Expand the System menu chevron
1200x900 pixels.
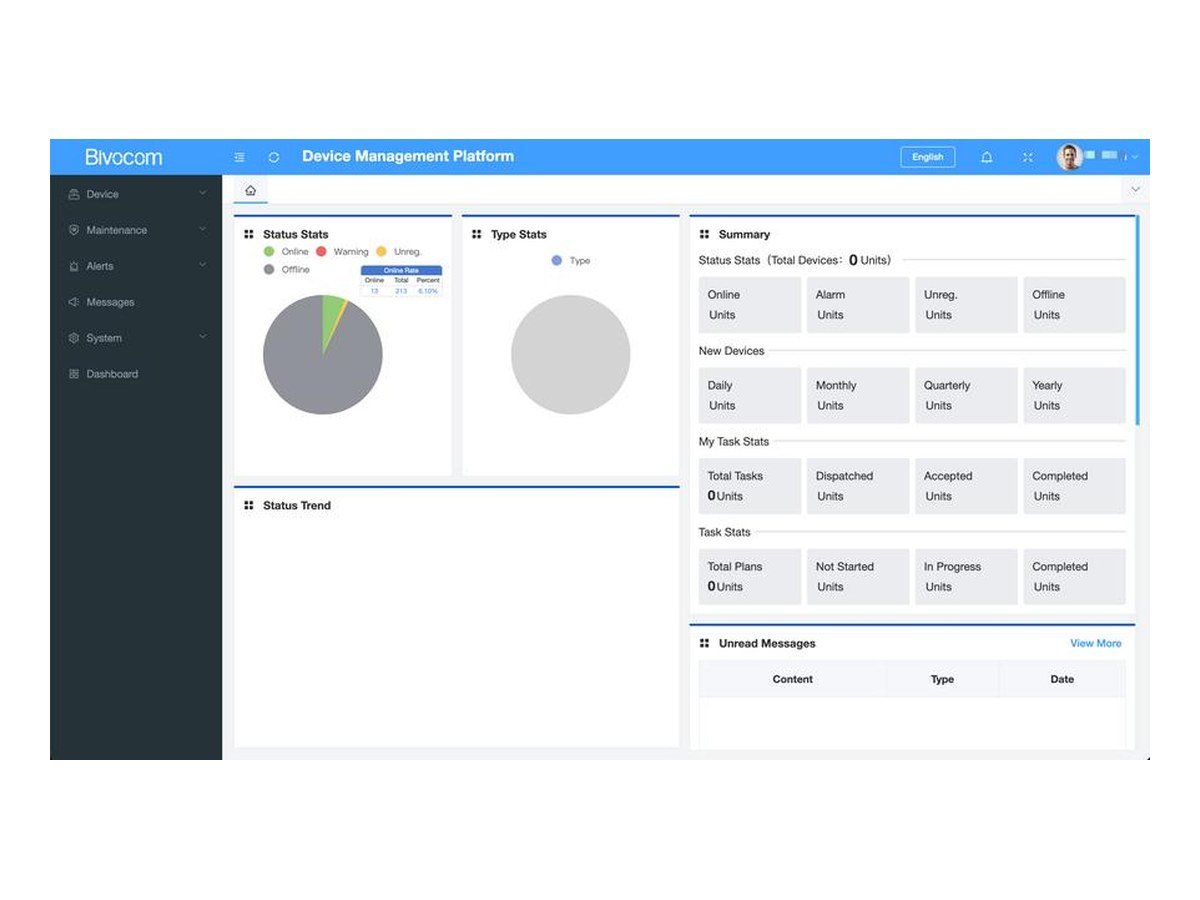pyautogui.click(x=202, y=337)
